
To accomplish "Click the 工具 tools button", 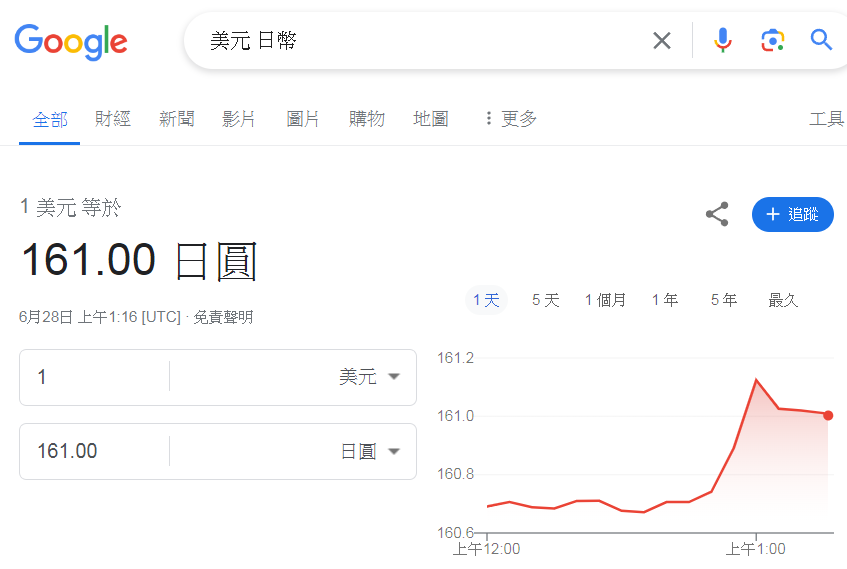I will pyautogui.click(x=826, y=119).
